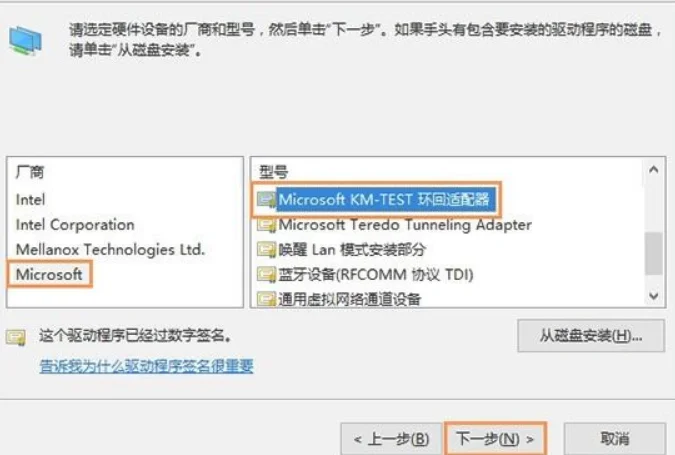Select Microsoft Teredo Tunneling Adapter model

(405, 225)
